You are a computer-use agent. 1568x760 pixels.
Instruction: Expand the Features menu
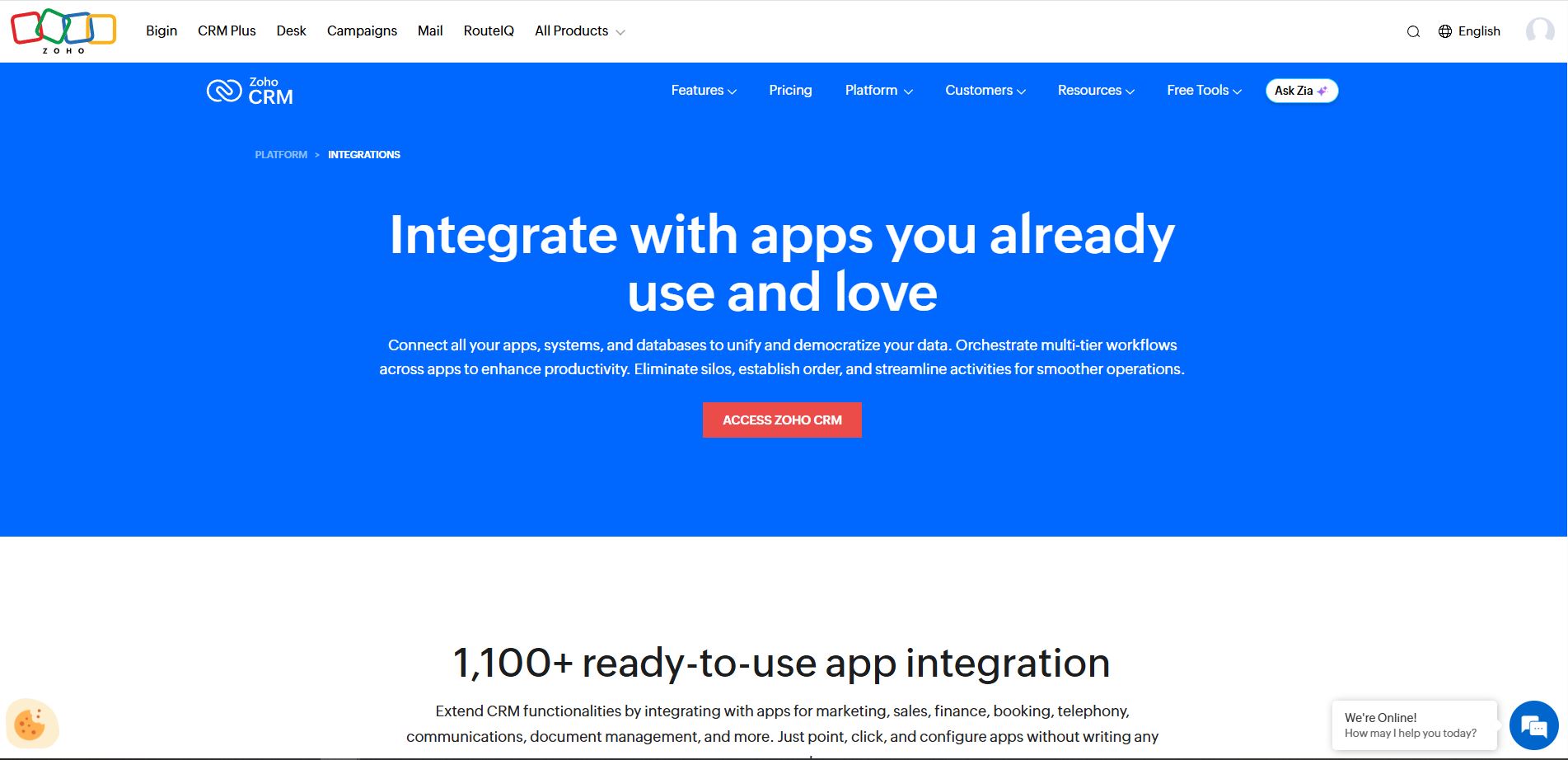point(704,90)
